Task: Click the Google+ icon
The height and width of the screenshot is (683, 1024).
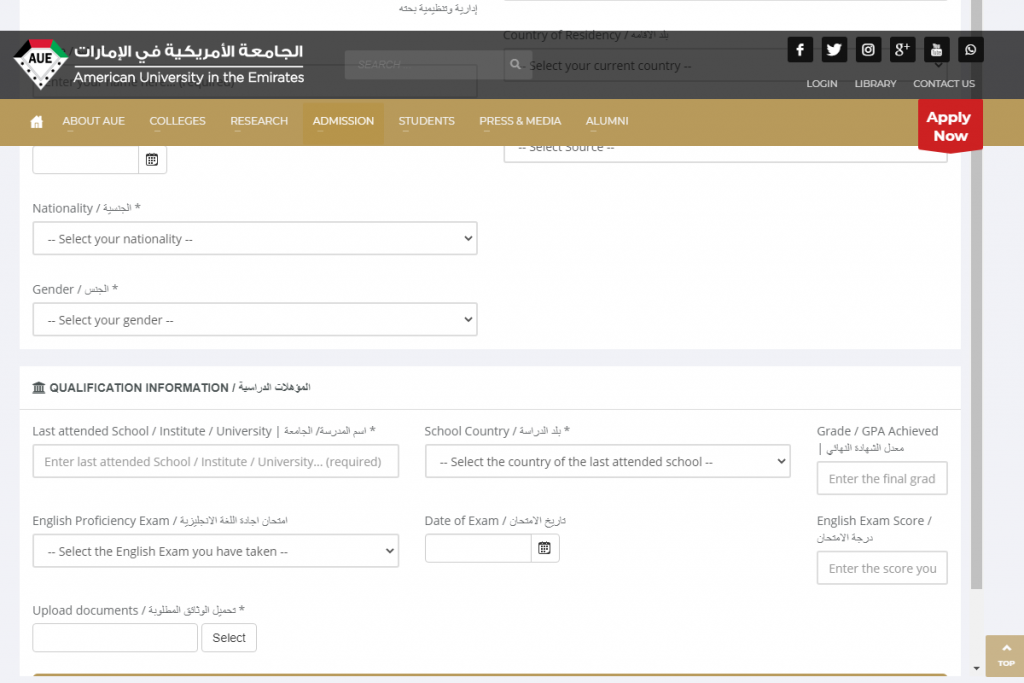Action: click(x=902, y=49)
